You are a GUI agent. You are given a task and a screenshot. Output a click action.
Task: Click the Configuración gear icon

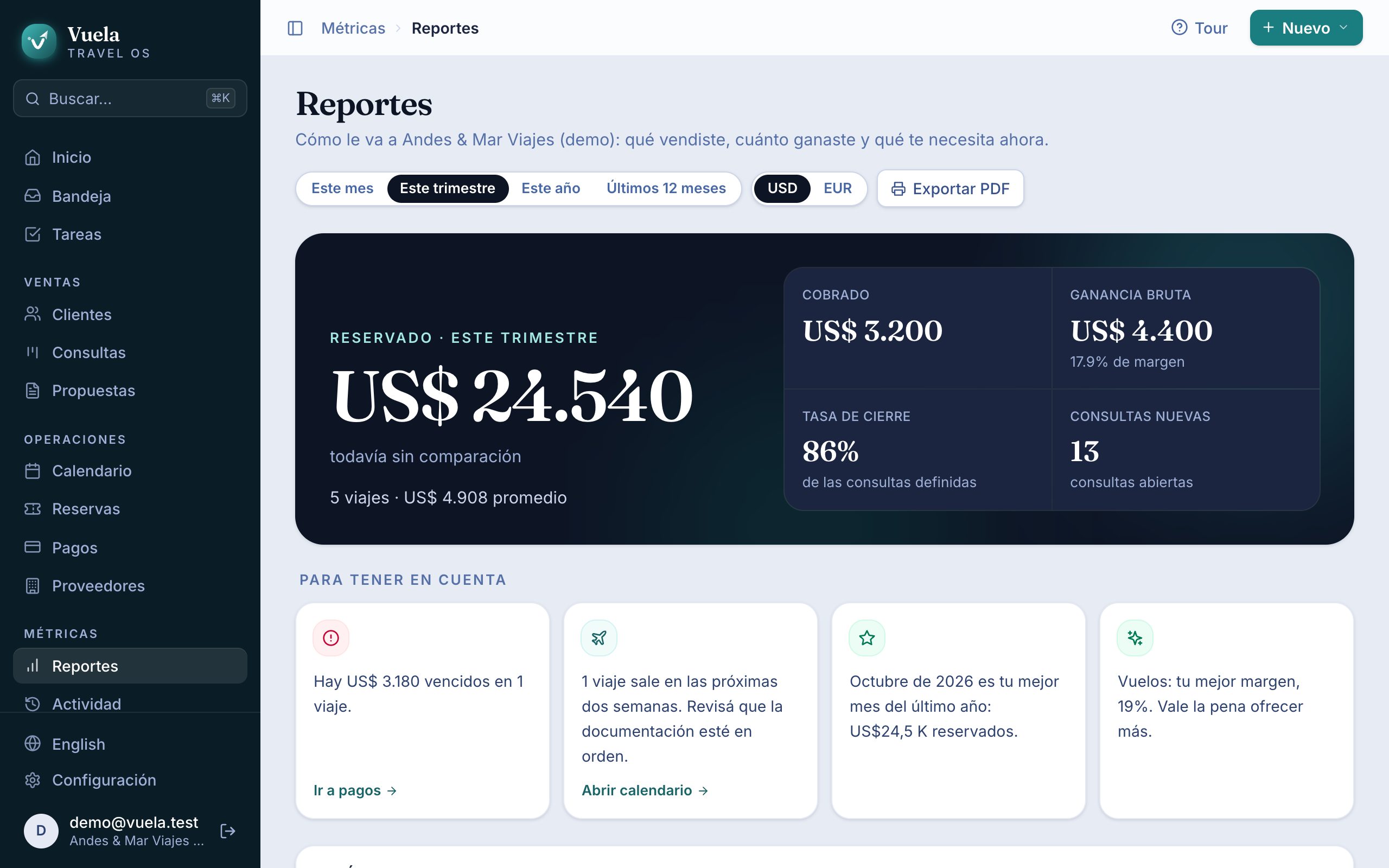coord(33,780)
